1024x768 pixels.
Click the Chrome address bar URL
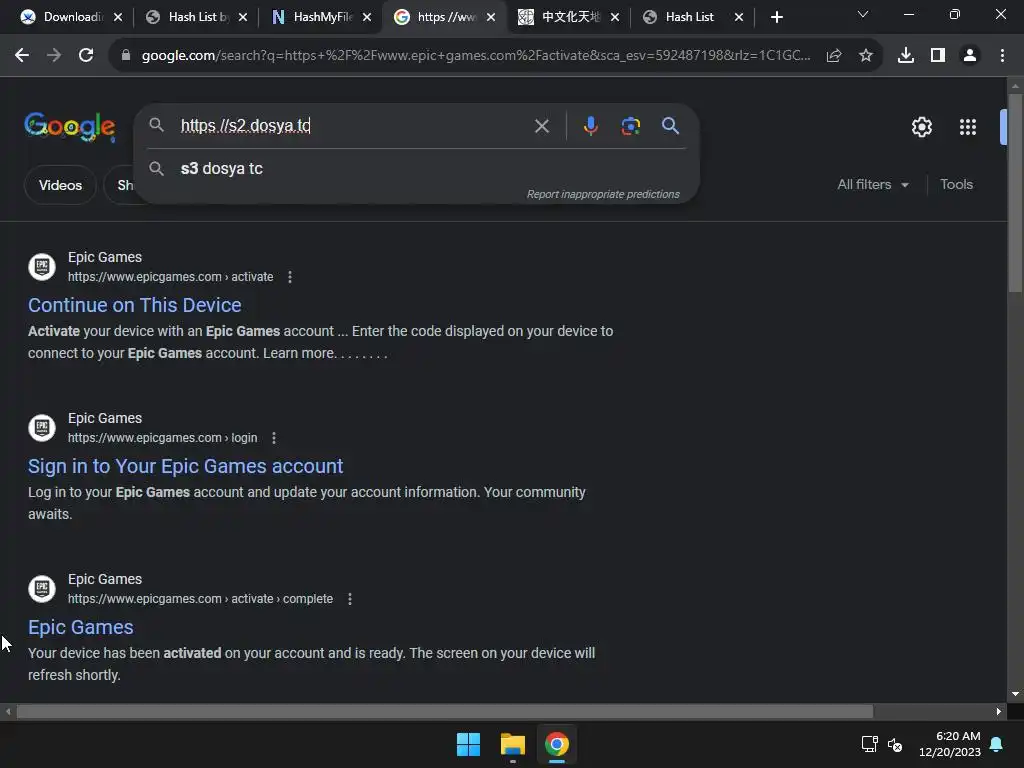coord(475,56)
